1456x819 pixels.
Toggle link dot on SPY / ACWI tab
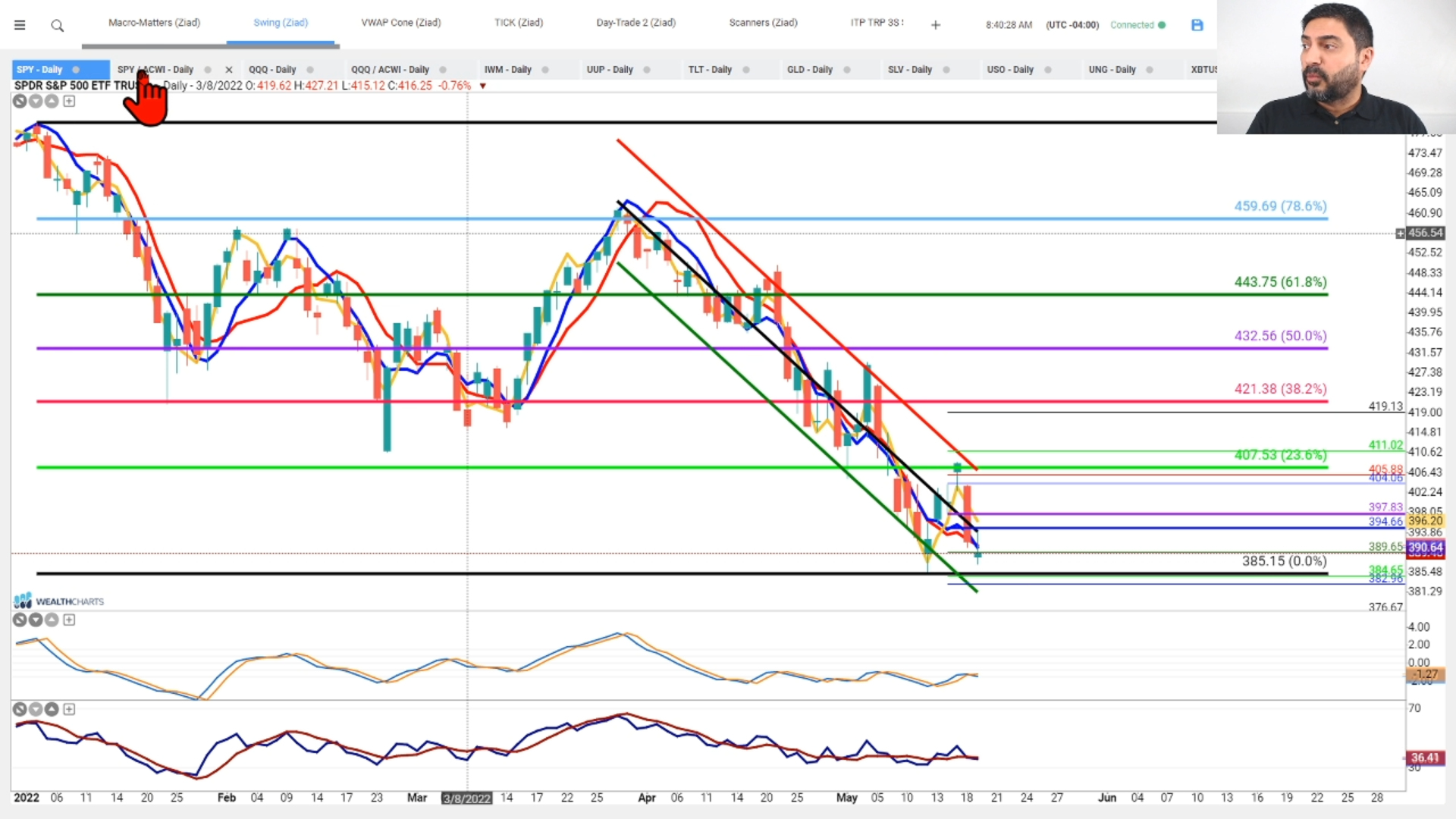click(x=208, y=70)
